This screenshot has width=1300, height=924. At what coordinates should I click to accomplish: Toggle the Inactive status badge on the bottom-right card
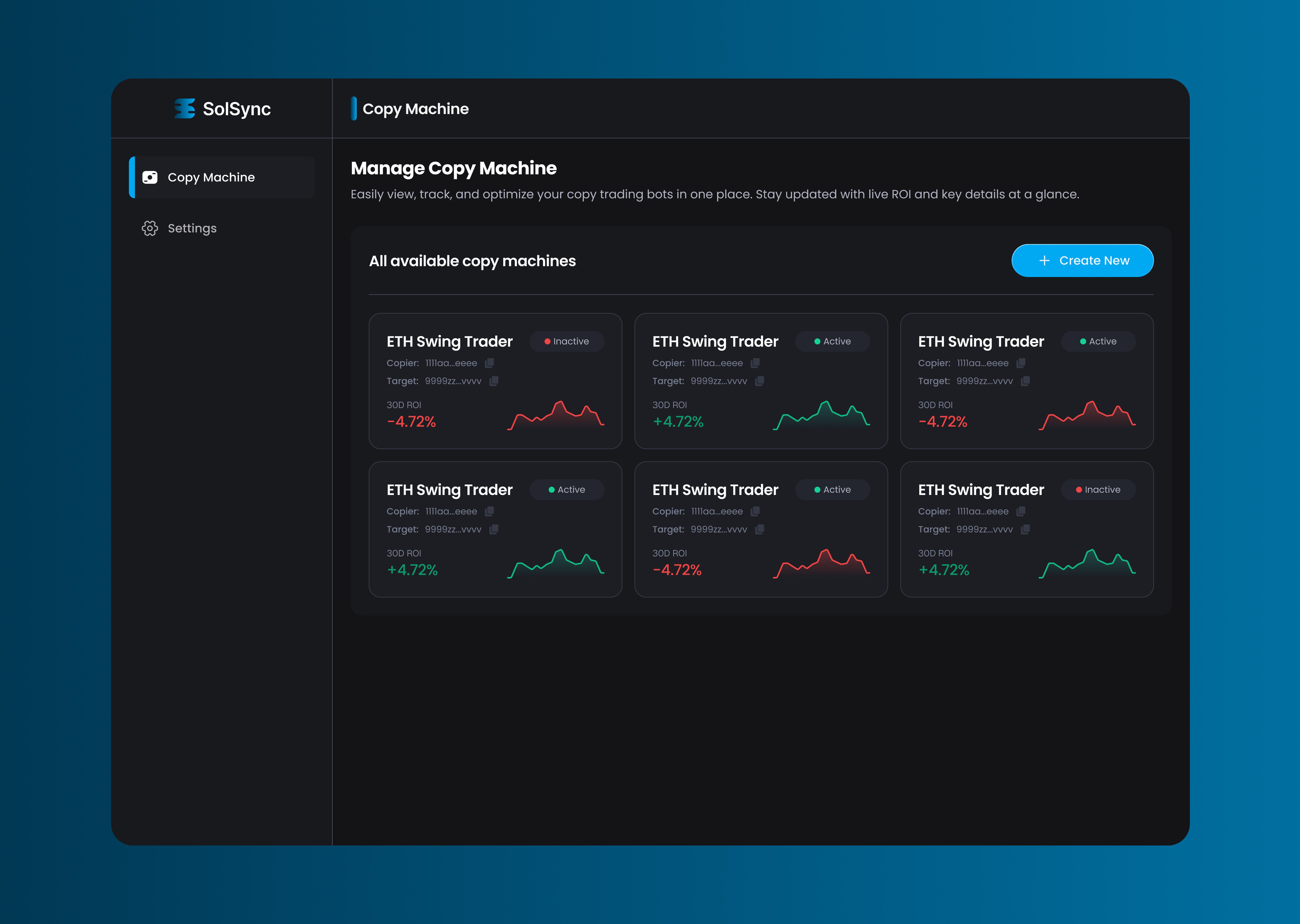pyautogui.click(x=1098, y=490)
